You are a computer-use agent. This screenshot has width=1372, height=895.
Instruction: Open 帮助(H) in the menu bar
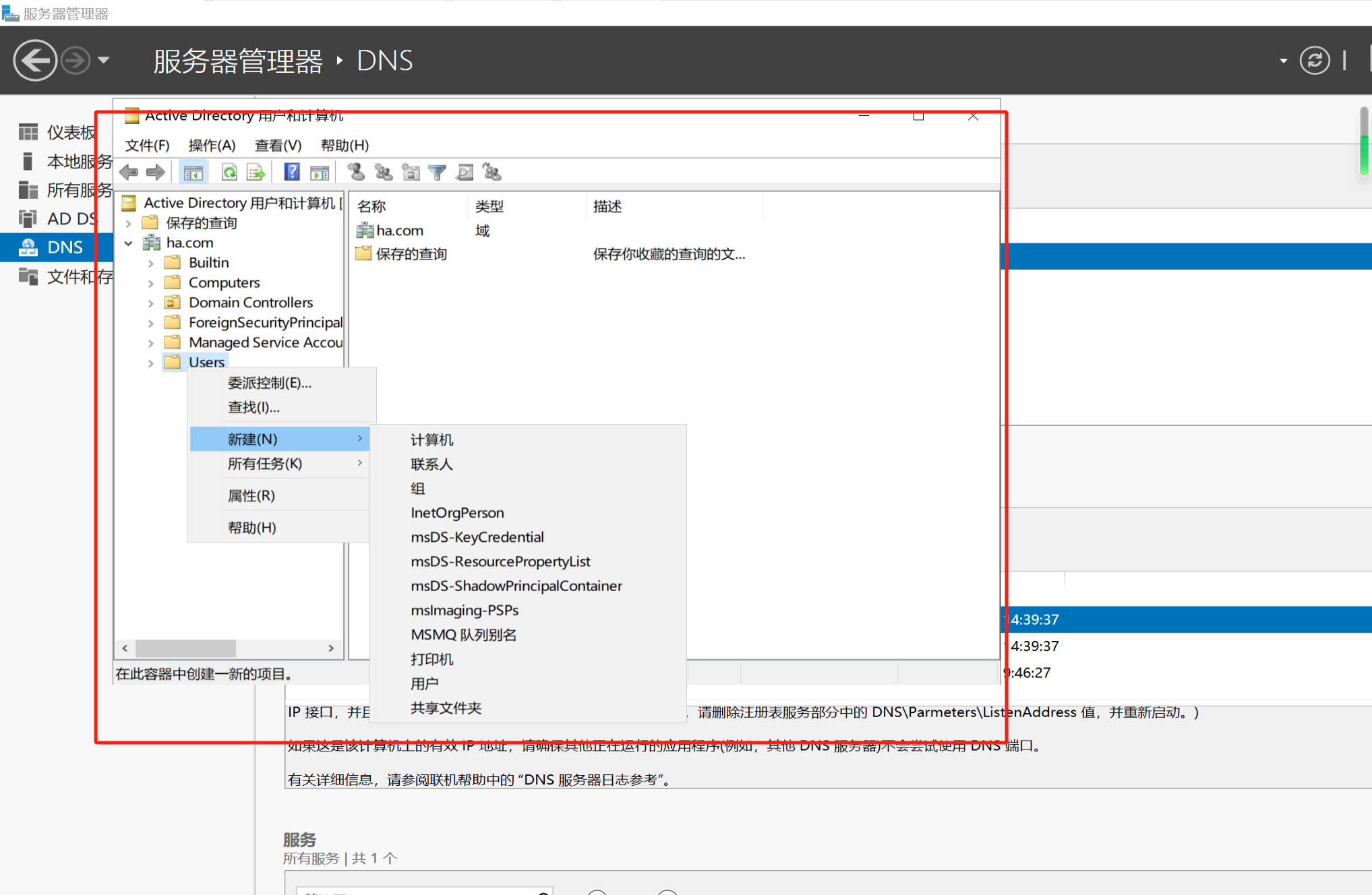tap(345, 145)
